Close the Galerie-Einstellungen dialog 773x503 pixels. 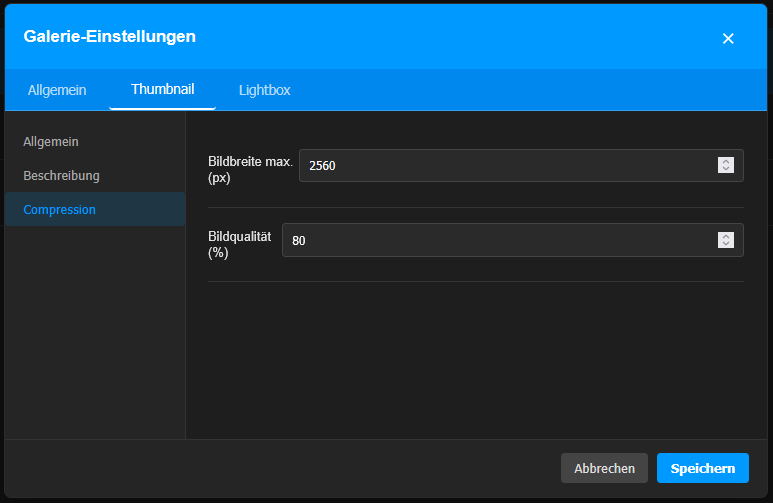728,38
